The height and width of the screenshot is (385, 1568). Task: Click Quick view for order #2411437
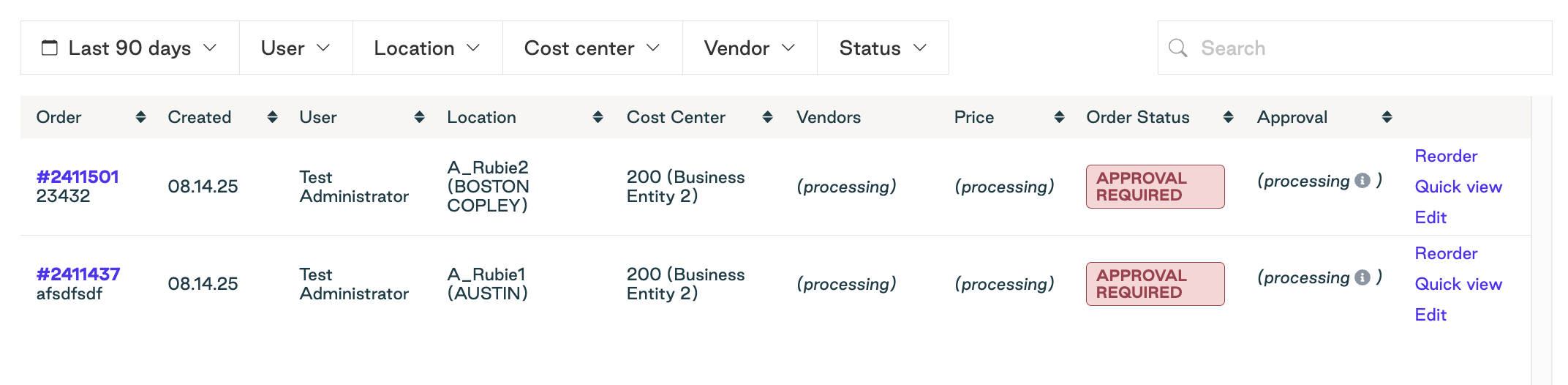(1458, 284)
